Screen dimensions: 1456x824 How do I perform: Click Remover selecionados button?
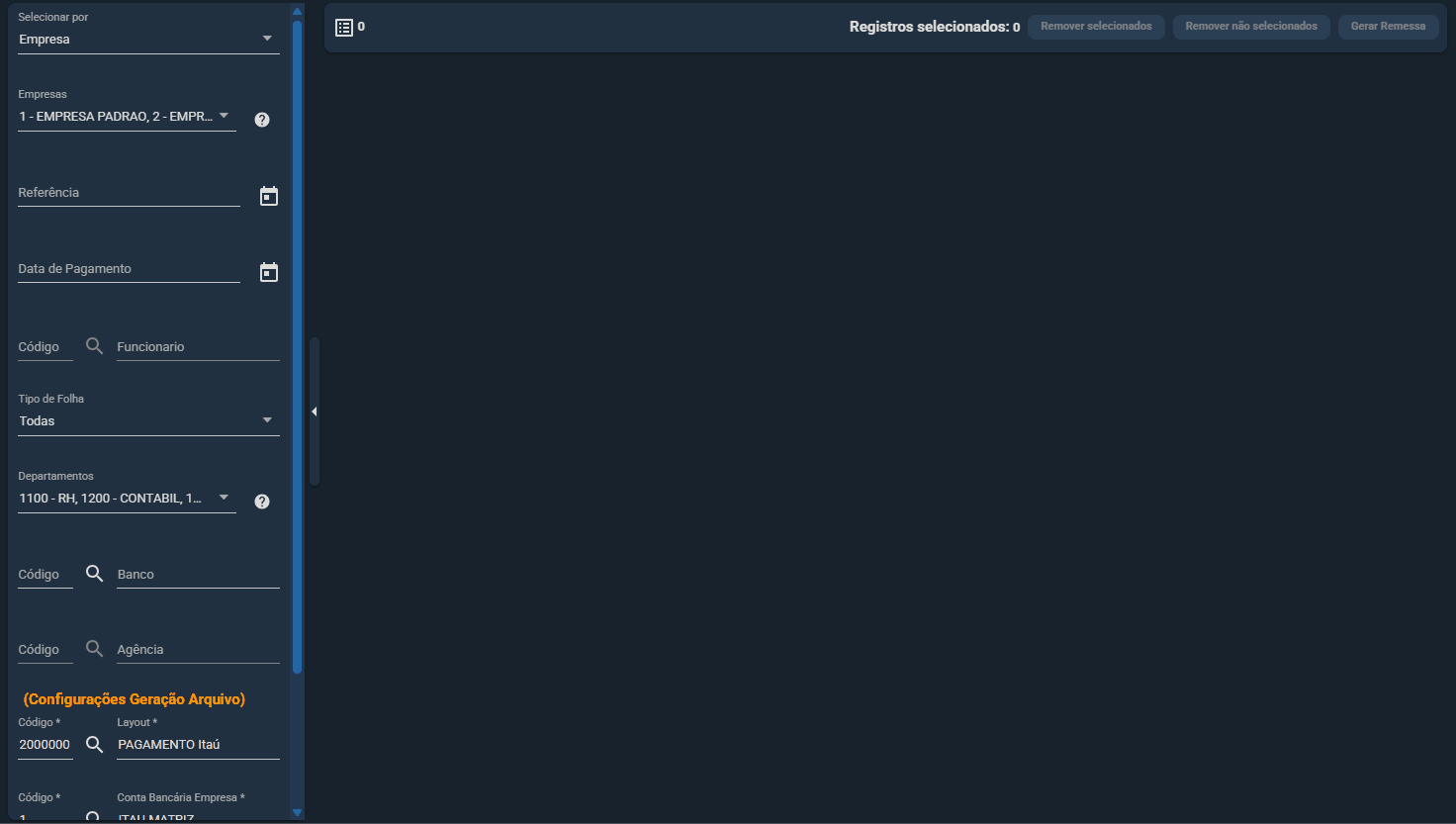coord(1096,27)
